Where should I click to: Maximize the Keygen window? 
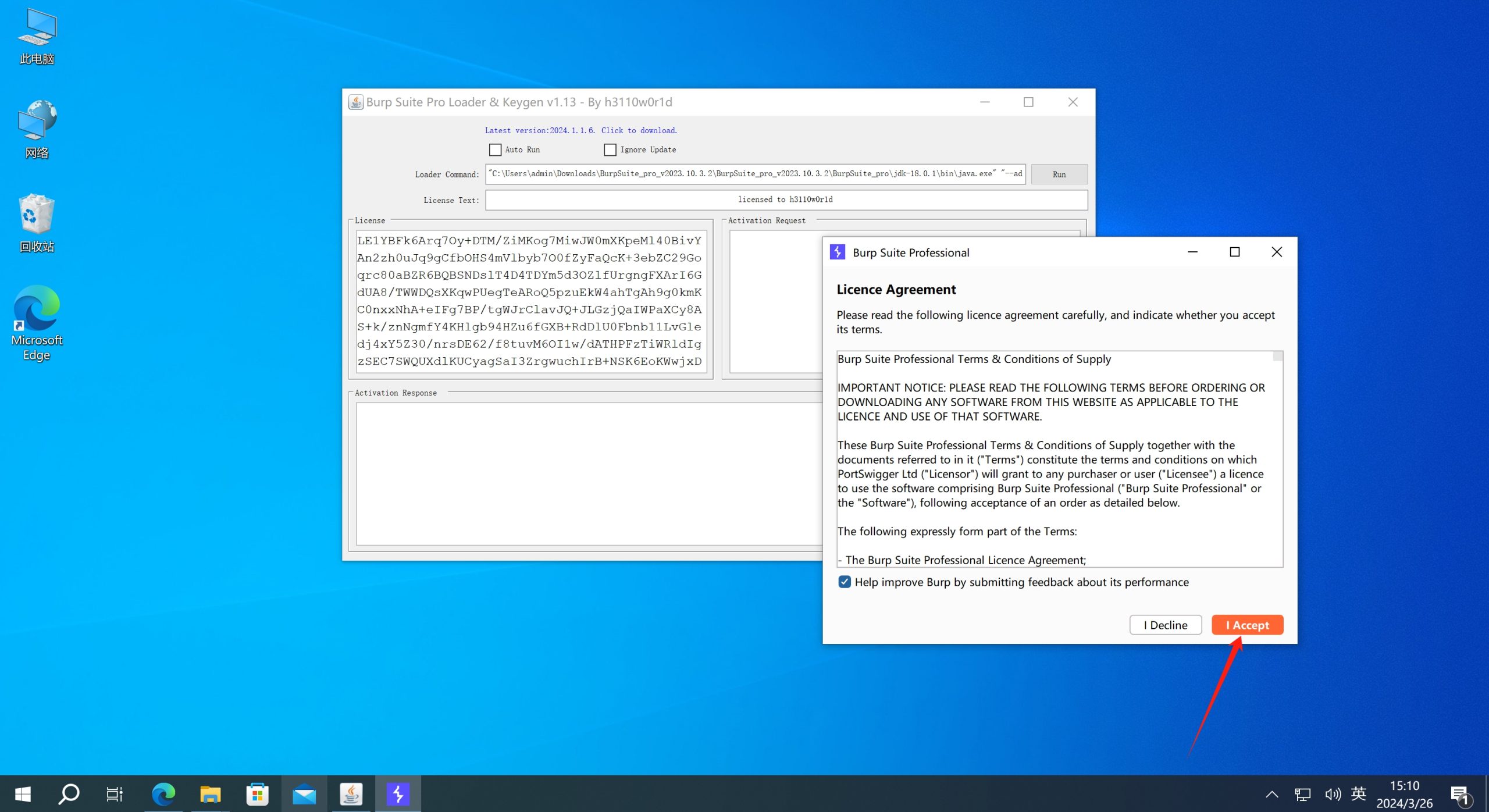tap(1028, 102)
